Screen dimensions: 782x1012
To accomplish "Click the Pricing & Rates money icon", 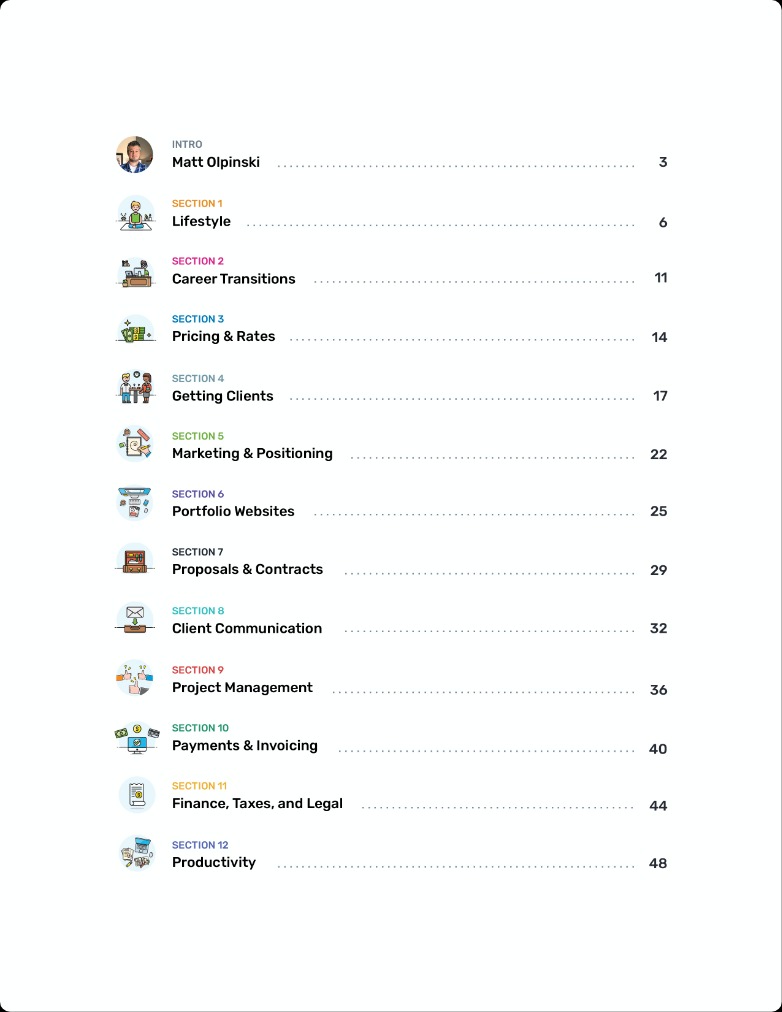I will tap(135, 330).
